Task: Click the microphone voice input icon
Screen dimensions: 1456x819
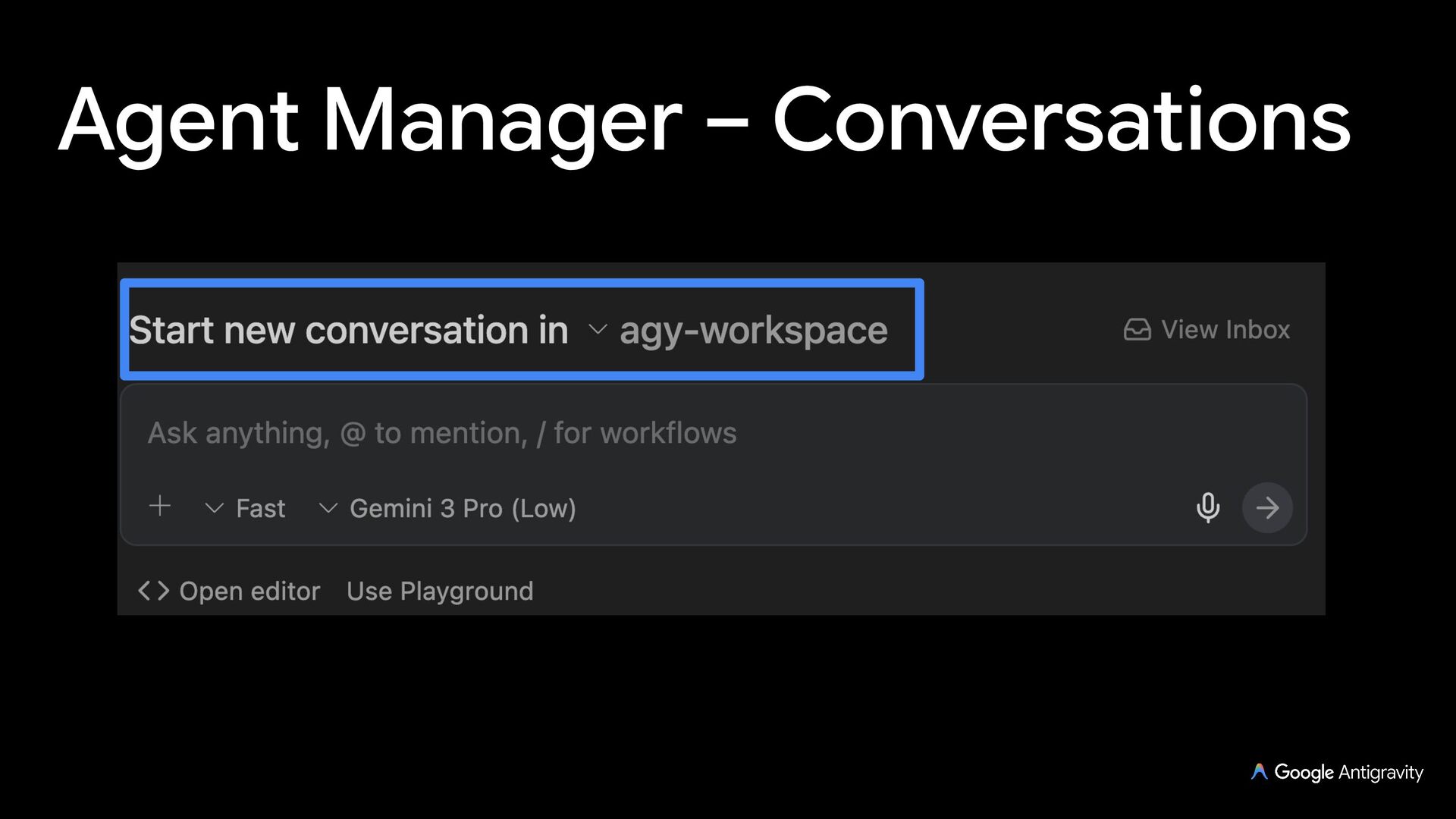Action: [x=1207, y=507]
